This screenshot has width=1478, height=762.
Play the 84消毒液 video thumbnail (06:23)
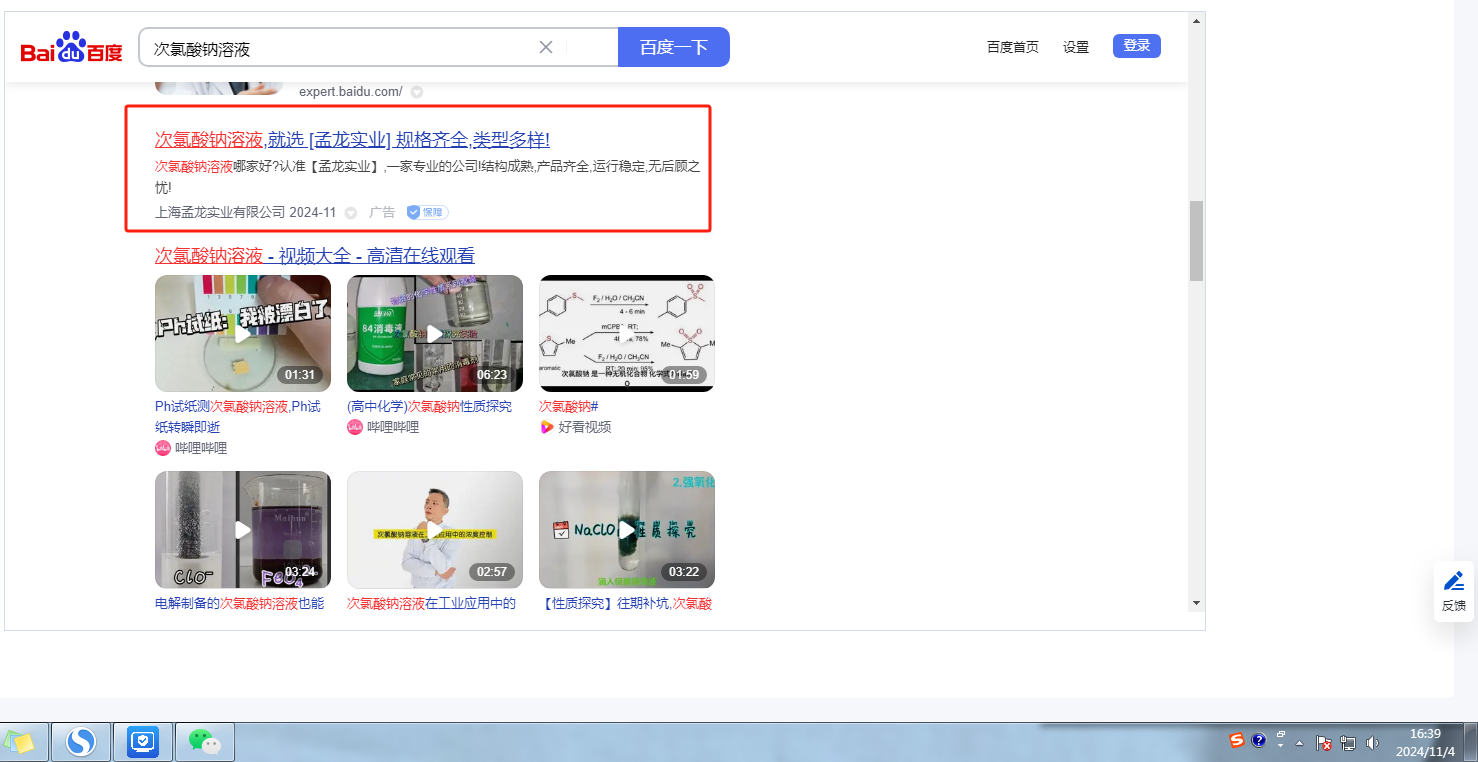pos(435,333)
